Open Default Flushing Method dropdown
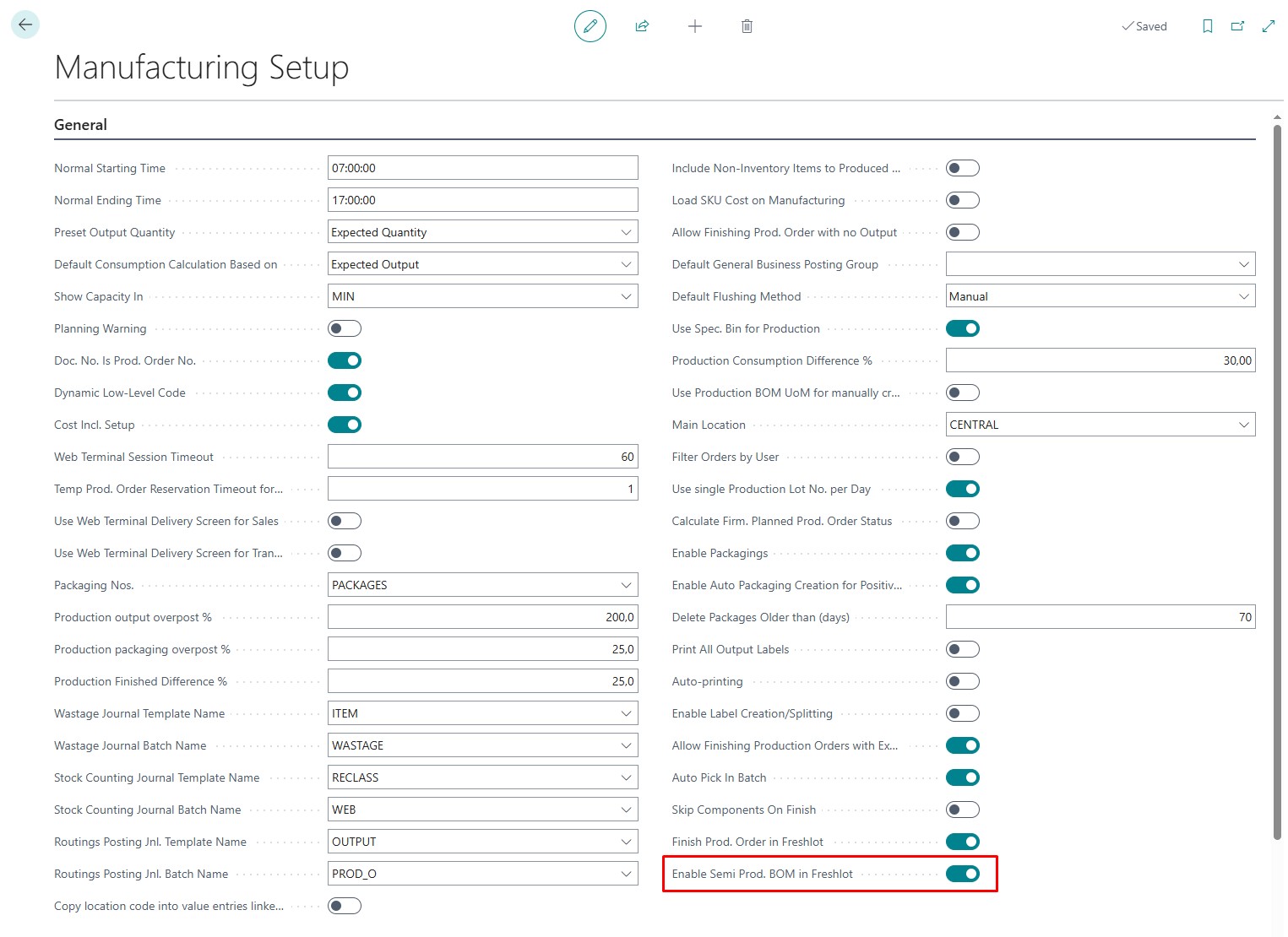1288x937 pixels. (x=1101, y=296)
